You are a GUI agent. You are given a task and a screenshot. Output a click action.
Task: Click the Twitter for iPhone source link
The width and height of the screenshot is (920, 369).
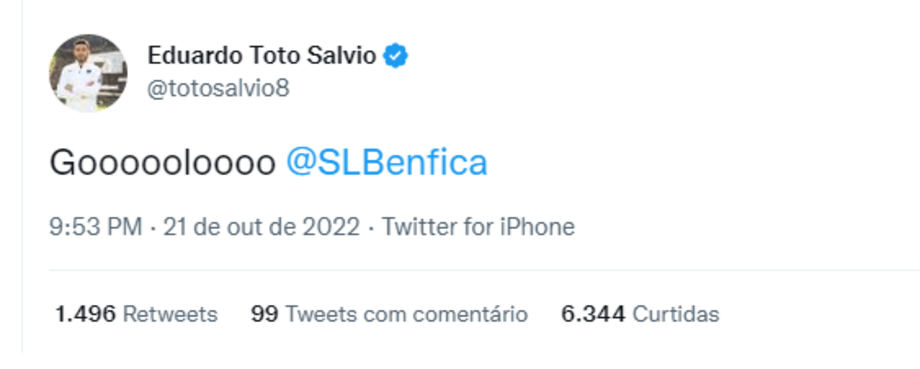[x=478, y=226]
